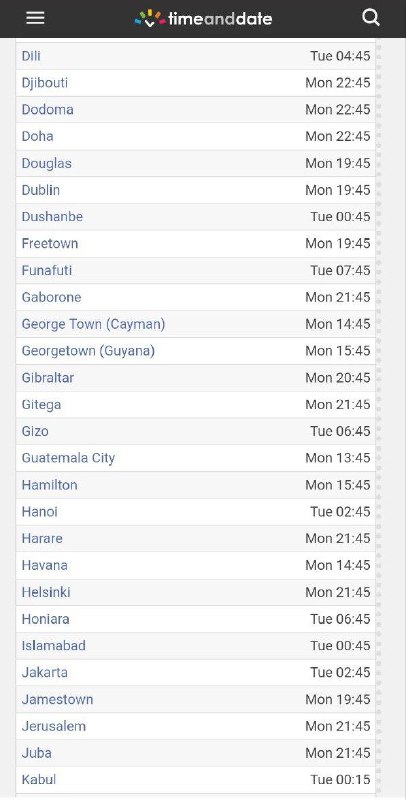Choose the Dublin entry
Image resolution: width=406 pixels, height=800 pixels.
click(40, 190)
